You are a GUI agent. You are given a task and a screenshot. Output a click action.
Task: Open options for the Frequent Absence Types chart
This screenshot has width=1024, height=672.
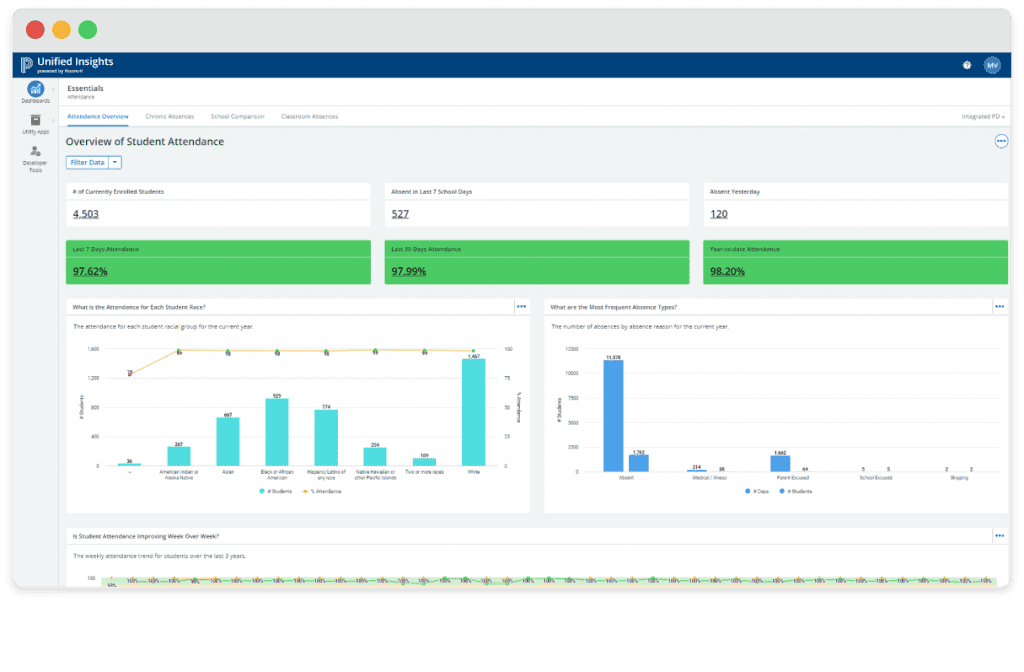coord(999,306)
